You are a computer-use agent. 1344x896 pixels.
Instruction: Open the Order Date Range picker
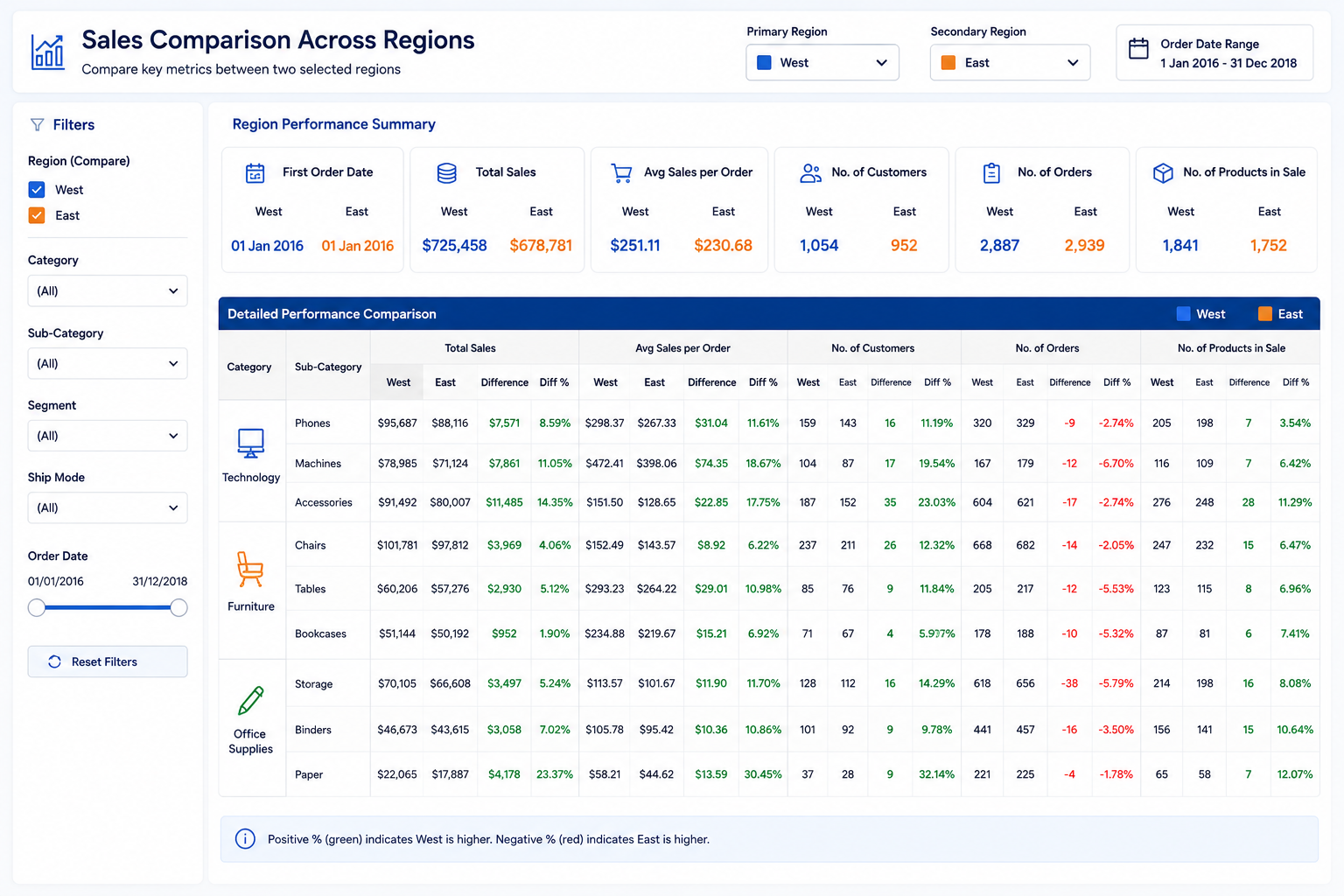click(1214, 52)
